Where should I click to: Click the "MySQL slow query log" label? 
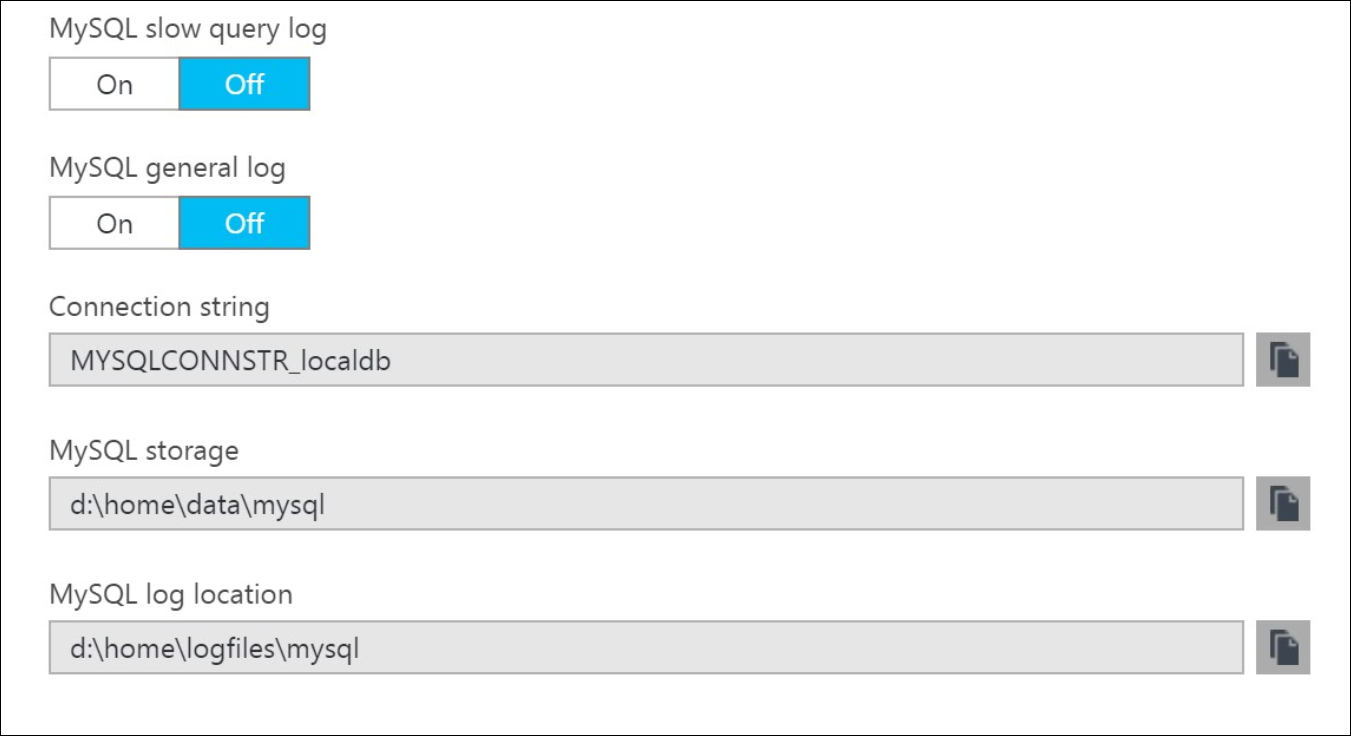(x=188, y=29)
